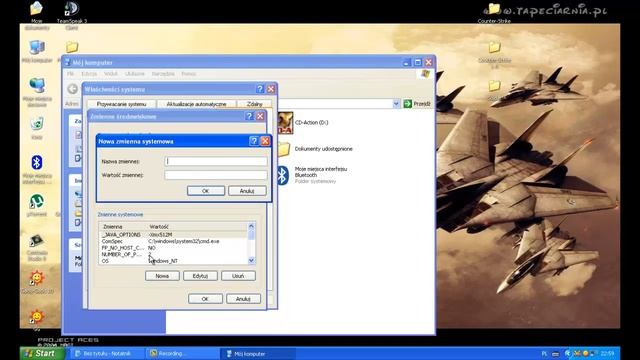Confirm new system variable with OK
640x360 pixels.
click(206, 191)
